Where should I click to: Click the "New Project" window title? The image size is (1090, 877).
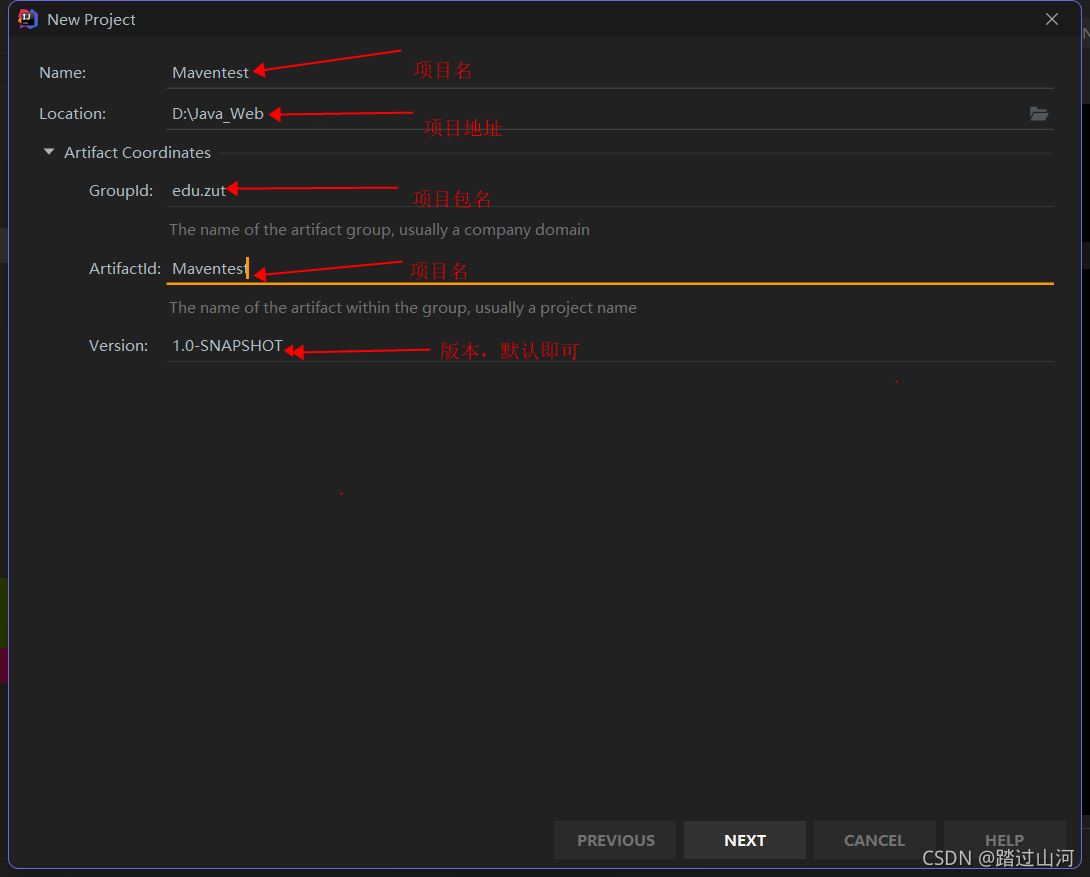(x=91, y=19)
